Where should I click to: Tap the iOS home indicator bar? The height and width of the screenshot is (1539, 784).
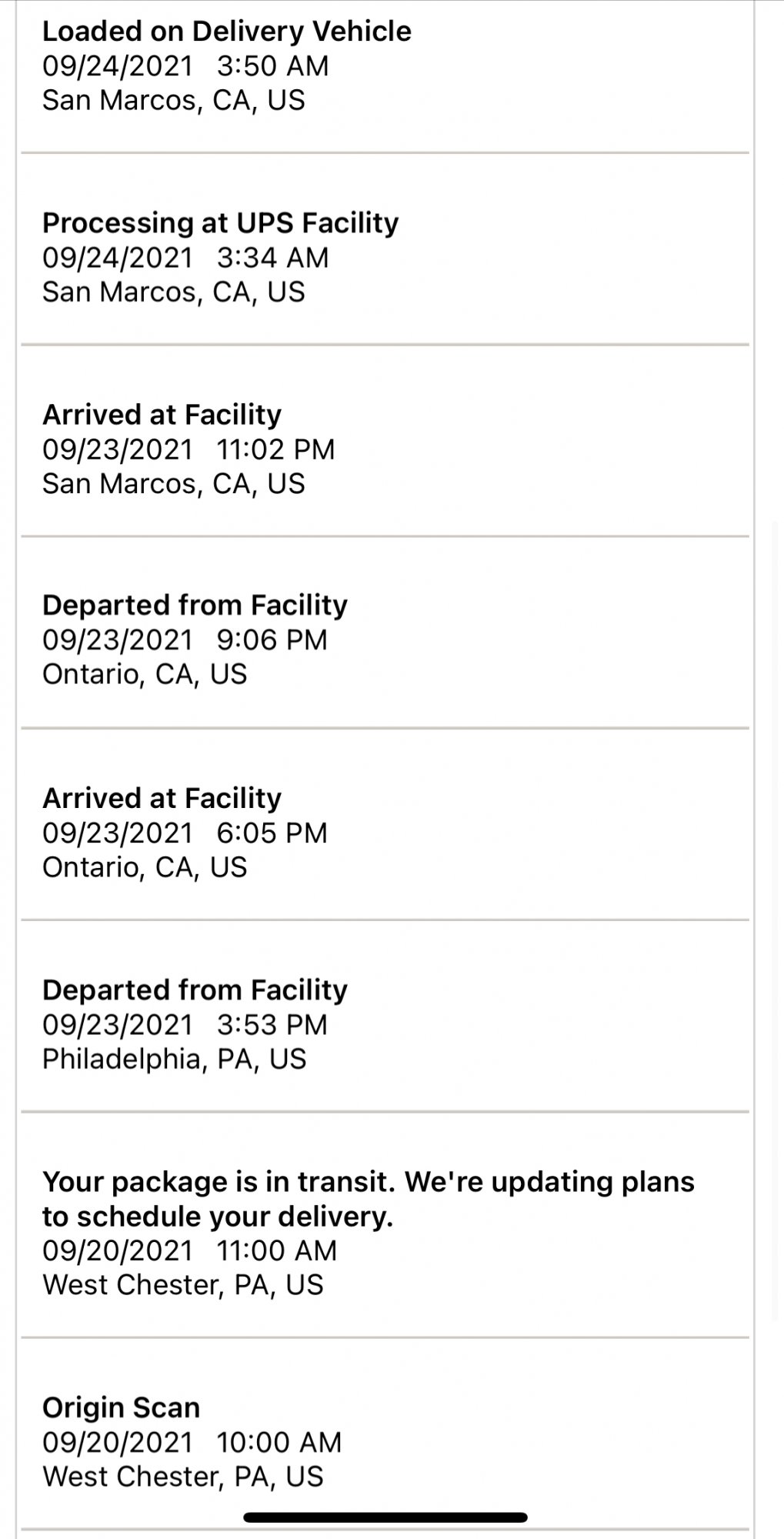coord(385,1518)
